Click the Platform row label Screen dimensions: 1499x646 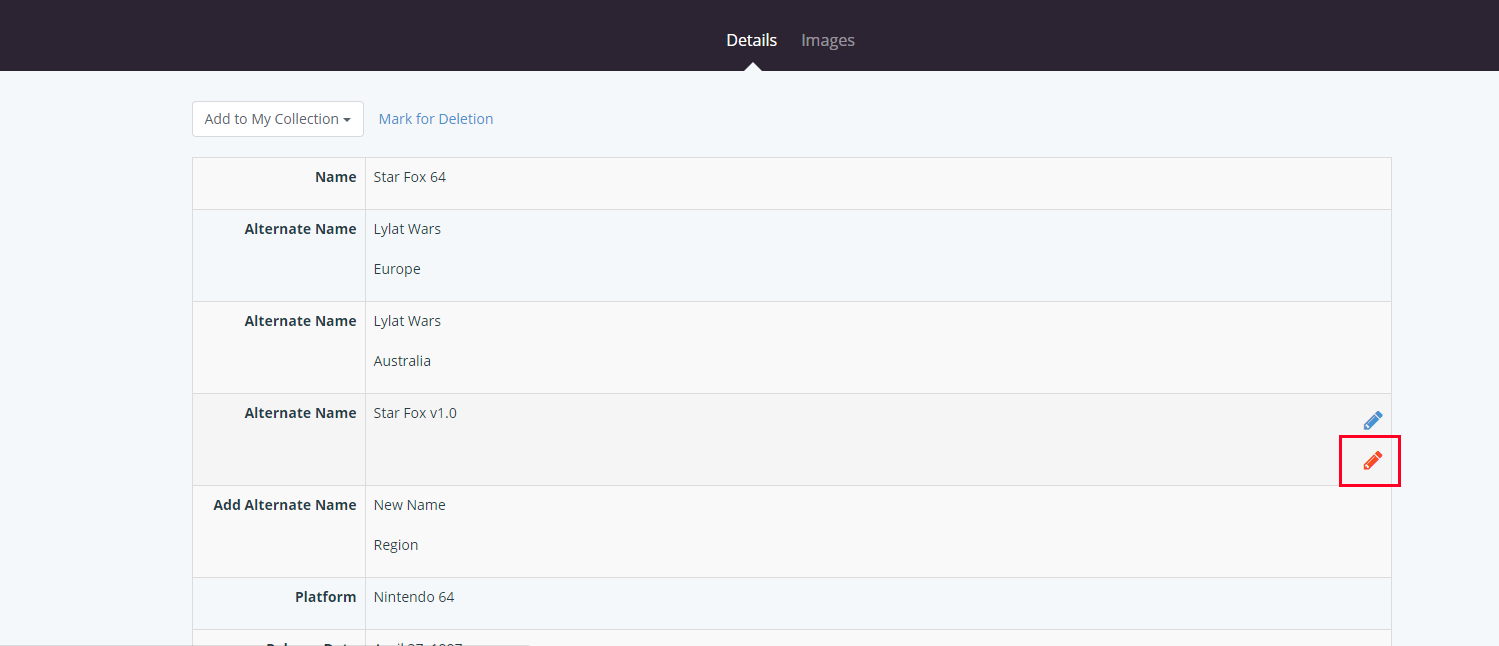coord(326,597)
